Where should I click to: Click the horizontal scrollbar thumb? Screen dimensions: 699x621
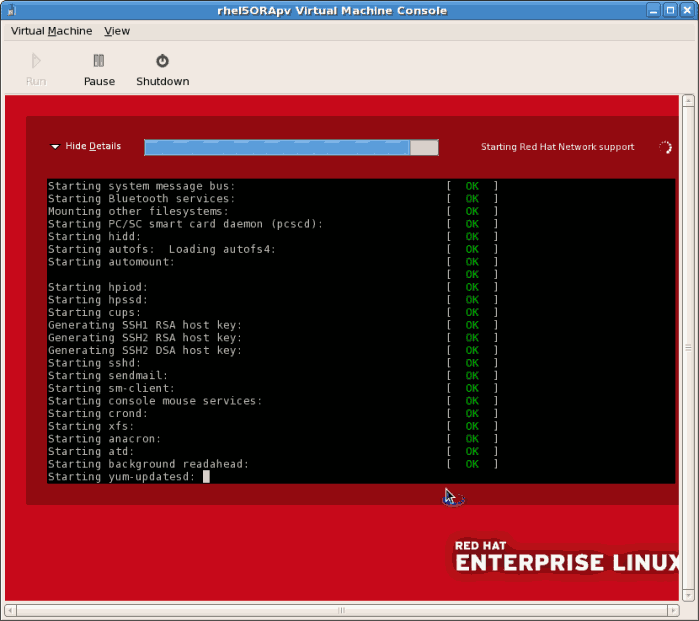tap(340, 609)
